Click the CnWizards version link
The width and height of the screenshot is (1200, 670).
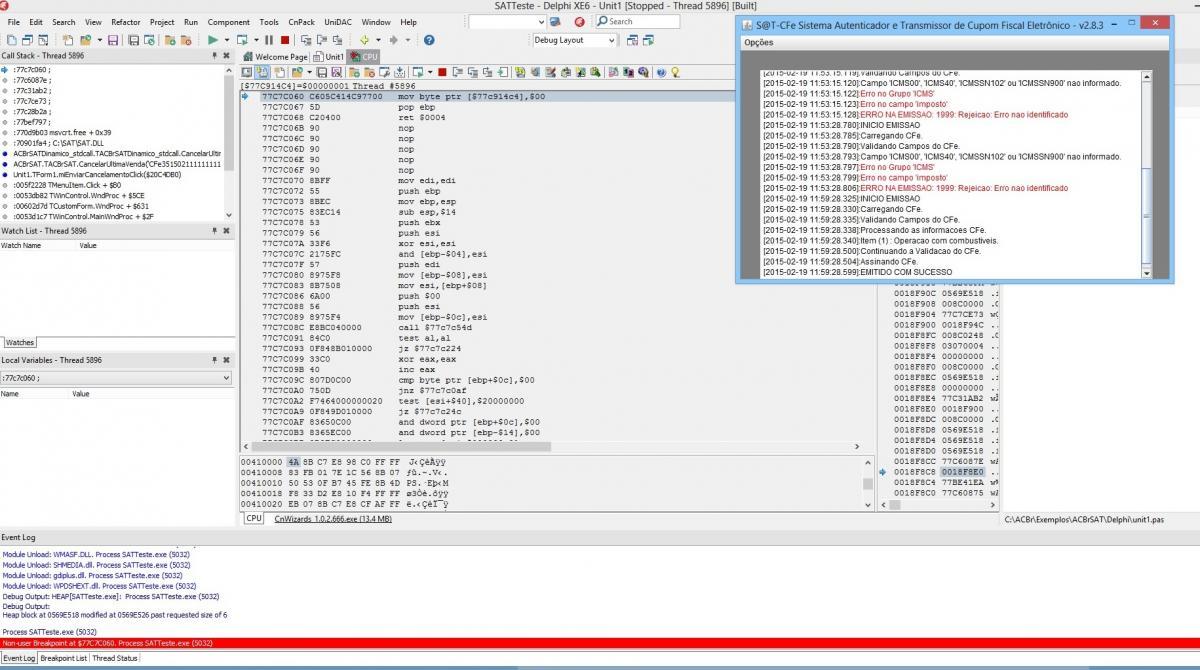pos(333,519)
